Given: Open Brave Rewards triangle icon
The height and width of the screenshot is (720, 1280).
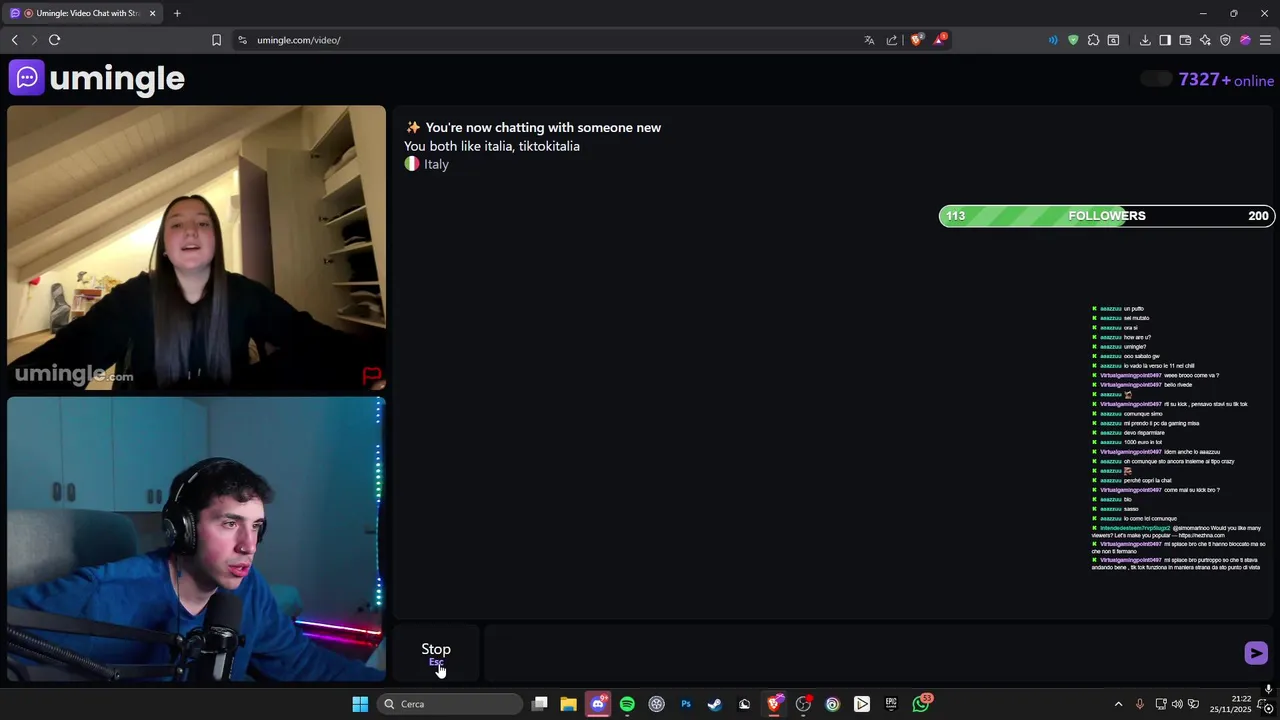Looking at the screenshot, I should pyautogui.click(x=940, y=40).
